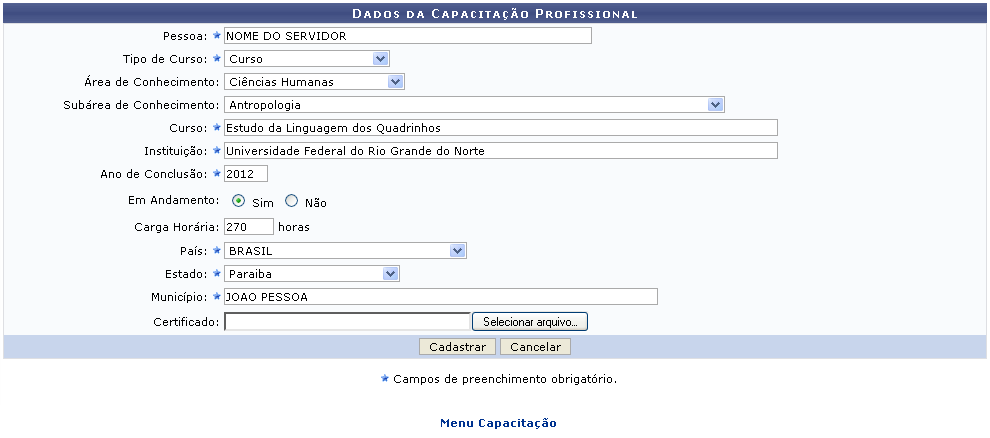Click the Instituição text field
The width and height of the screenshot is (990, 438).
500,150
